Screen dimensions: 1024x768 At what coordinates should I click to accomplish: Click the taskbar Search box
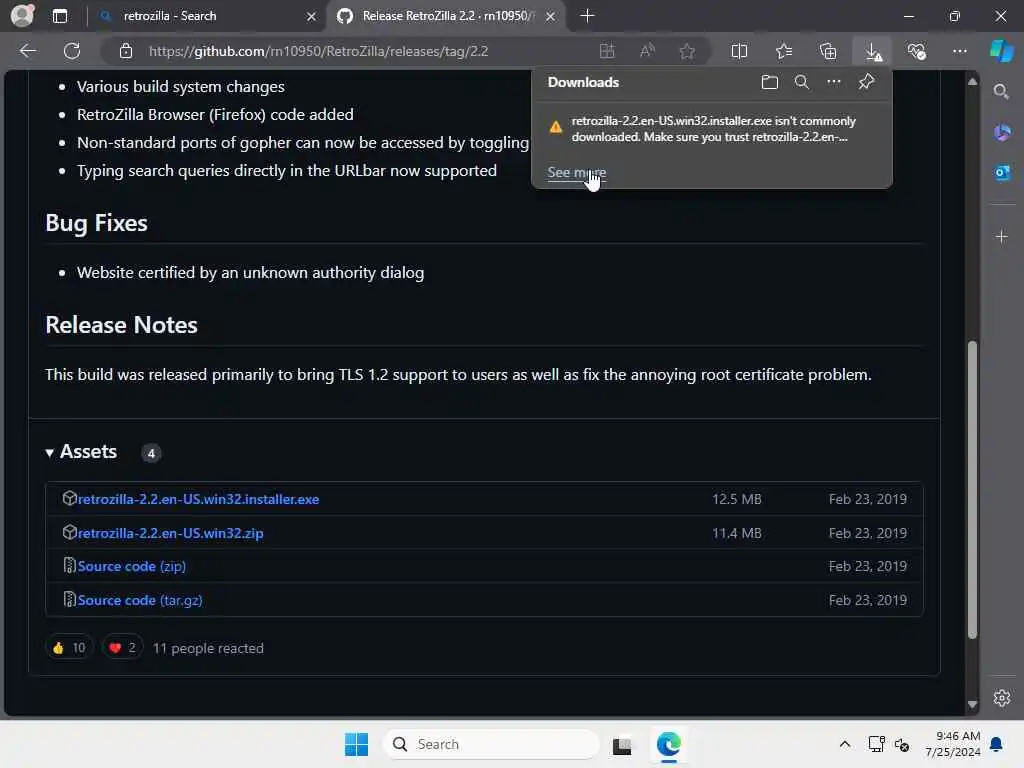(x=491, y=744)
